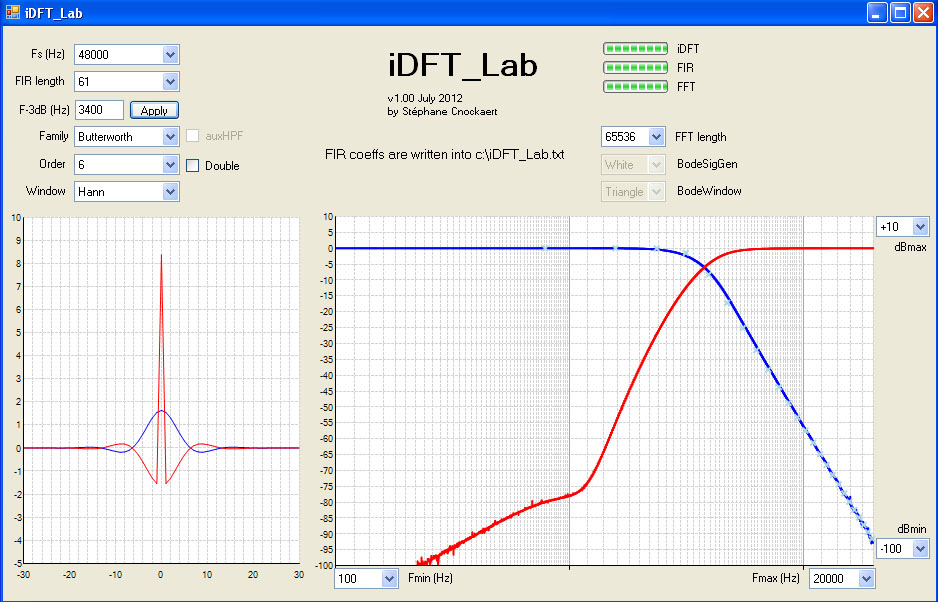Open the Fs (Hz) dropdown showing 48000

click(x=127, y=54)
